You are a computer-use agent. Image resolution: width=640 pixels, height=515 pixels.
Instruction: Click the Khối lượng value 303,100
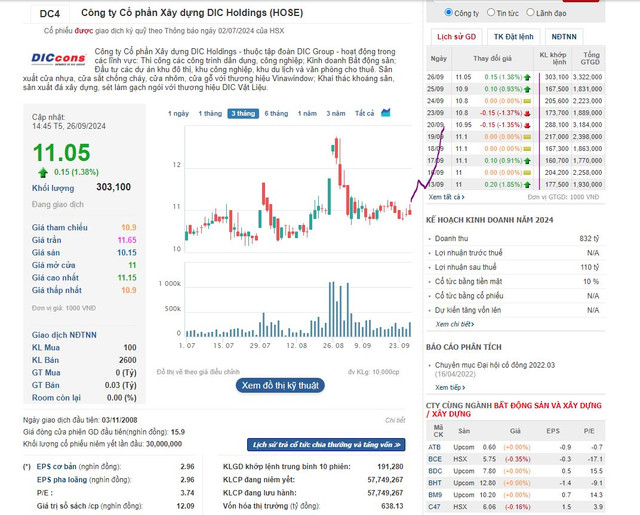tap(113, 187)
